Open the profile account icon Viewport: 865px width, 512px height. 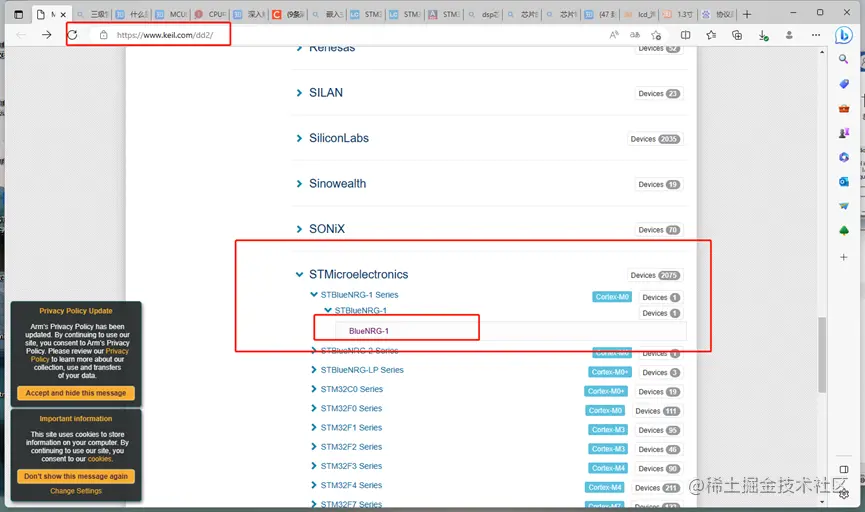pos(789,35)
